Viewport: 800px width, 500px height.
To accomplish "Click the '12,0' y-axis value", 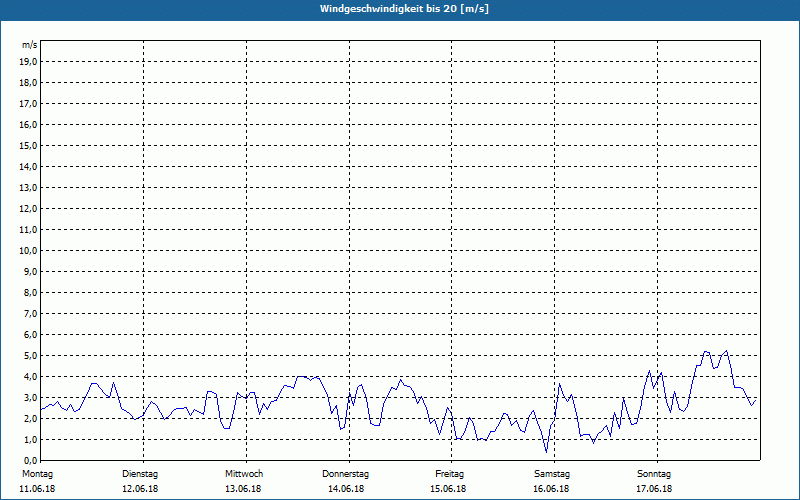I will [x=28, y=209].
